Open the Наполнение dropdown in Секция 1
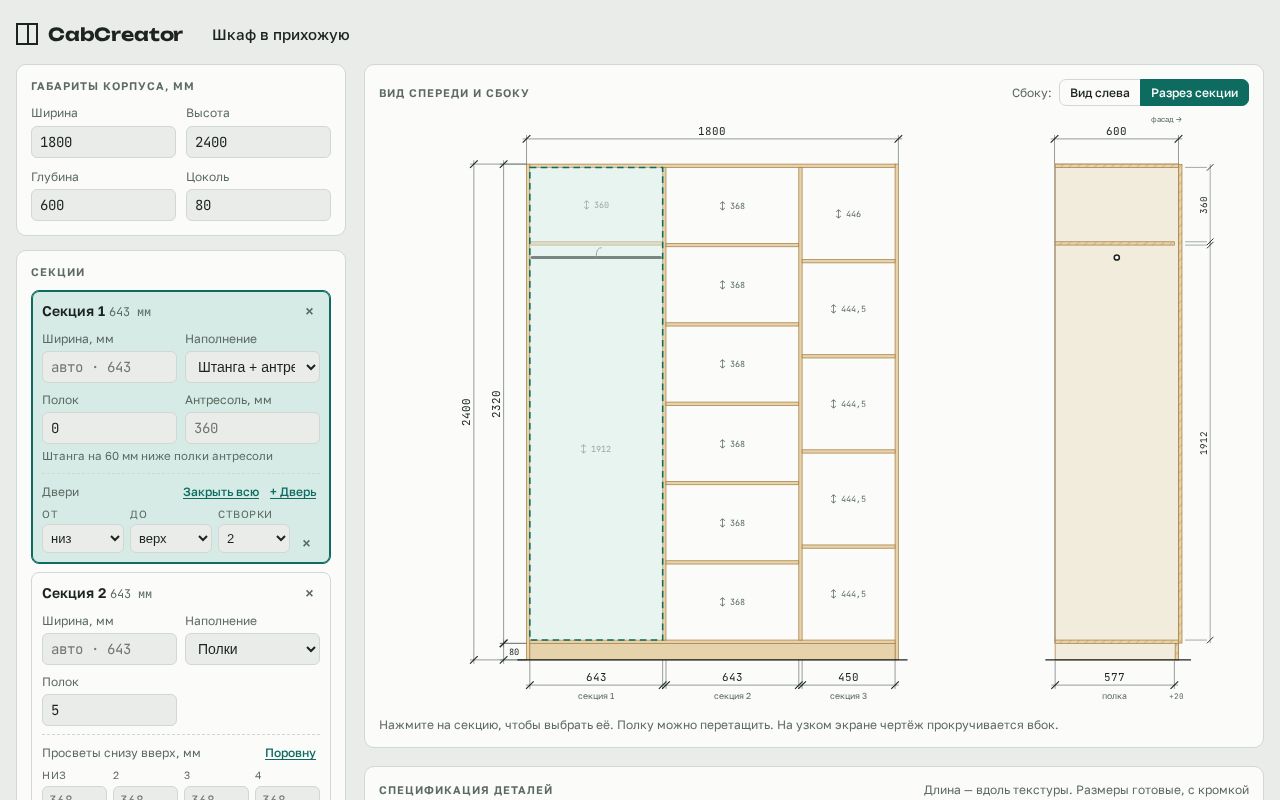1280x800 pixels. pyautogui.click(x=252, y=367)
